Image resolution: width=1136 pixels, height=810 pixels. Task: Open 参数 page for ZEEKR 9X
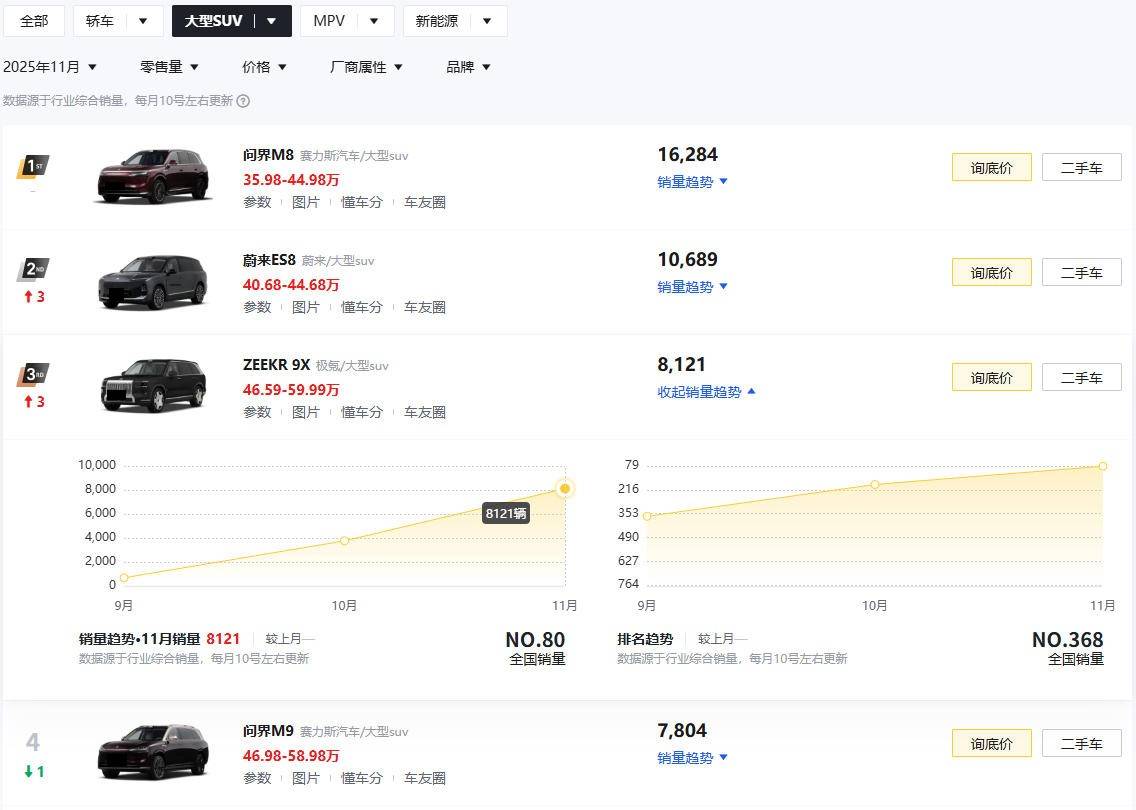pyautogui.click(x=257, y=412)
